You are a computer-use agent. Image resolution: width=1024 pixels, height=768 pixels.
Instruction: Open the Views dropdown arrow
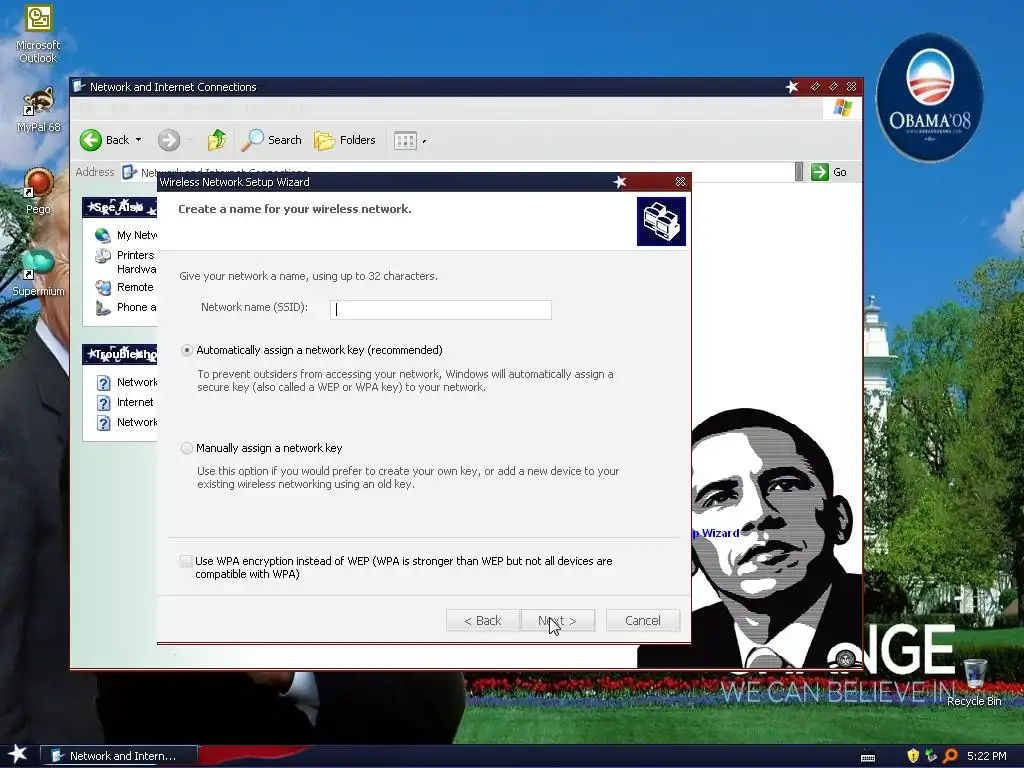424,141
